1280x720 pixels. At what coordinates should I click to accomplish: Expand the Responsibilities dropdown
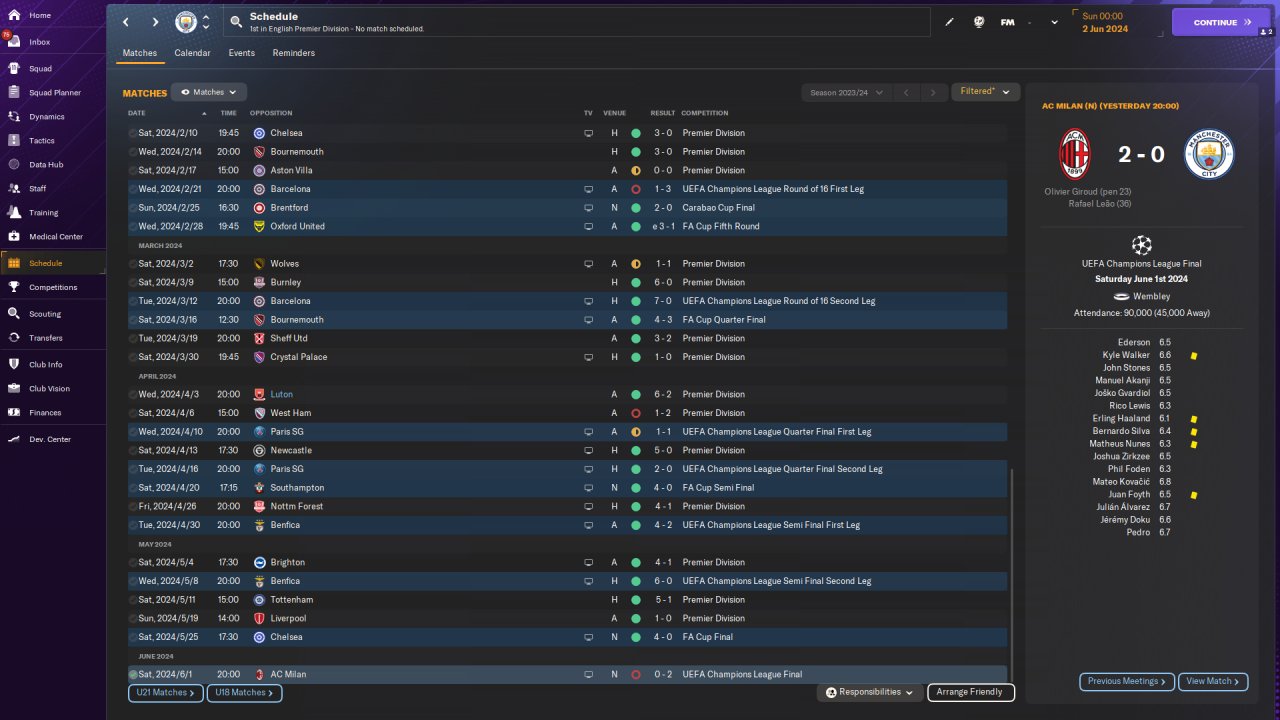[869, 692]
